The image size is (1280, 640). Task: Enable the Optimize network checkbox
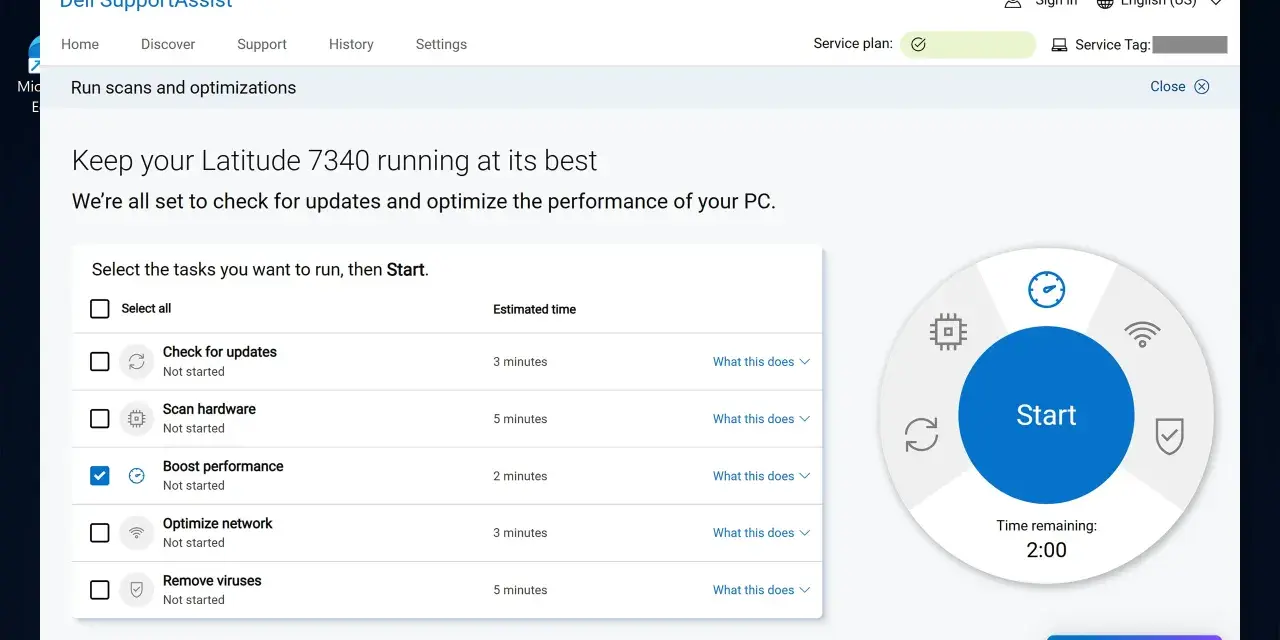100,533
